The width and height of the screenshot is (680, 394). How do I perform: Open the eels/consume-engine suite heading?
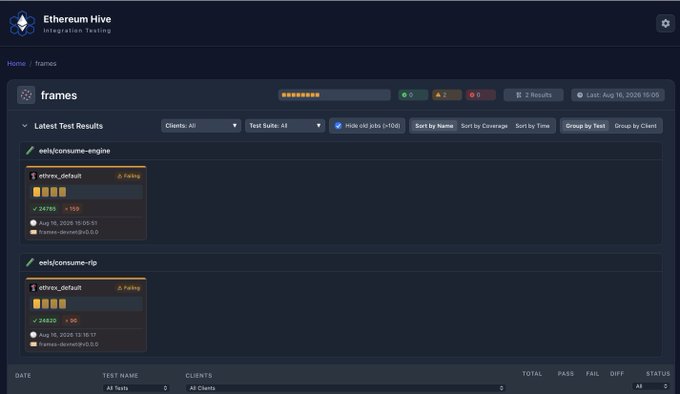[74, 150]
